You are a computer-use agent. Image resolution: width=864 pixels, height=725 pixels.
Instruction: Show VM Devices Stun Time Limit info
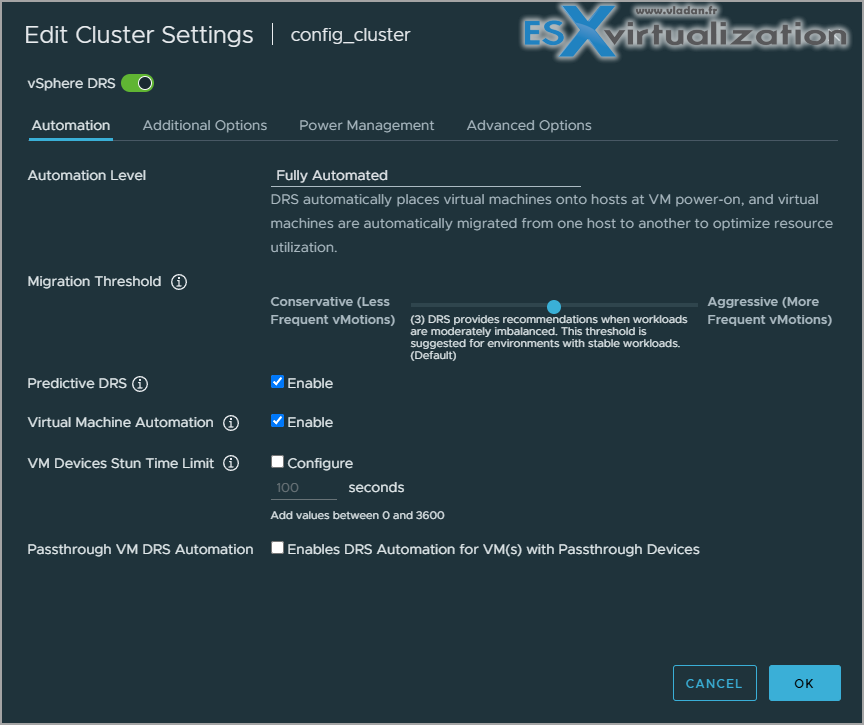231,463
